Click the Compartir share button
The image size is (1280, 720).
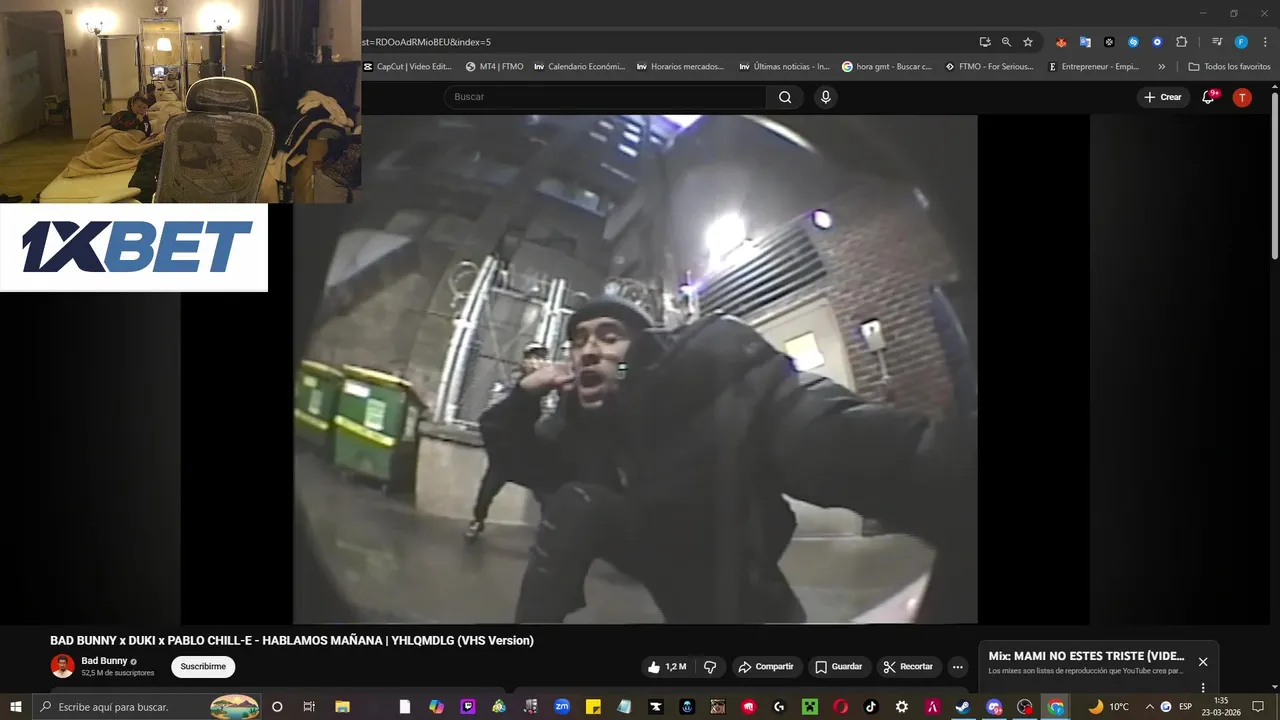coord(765,667)
